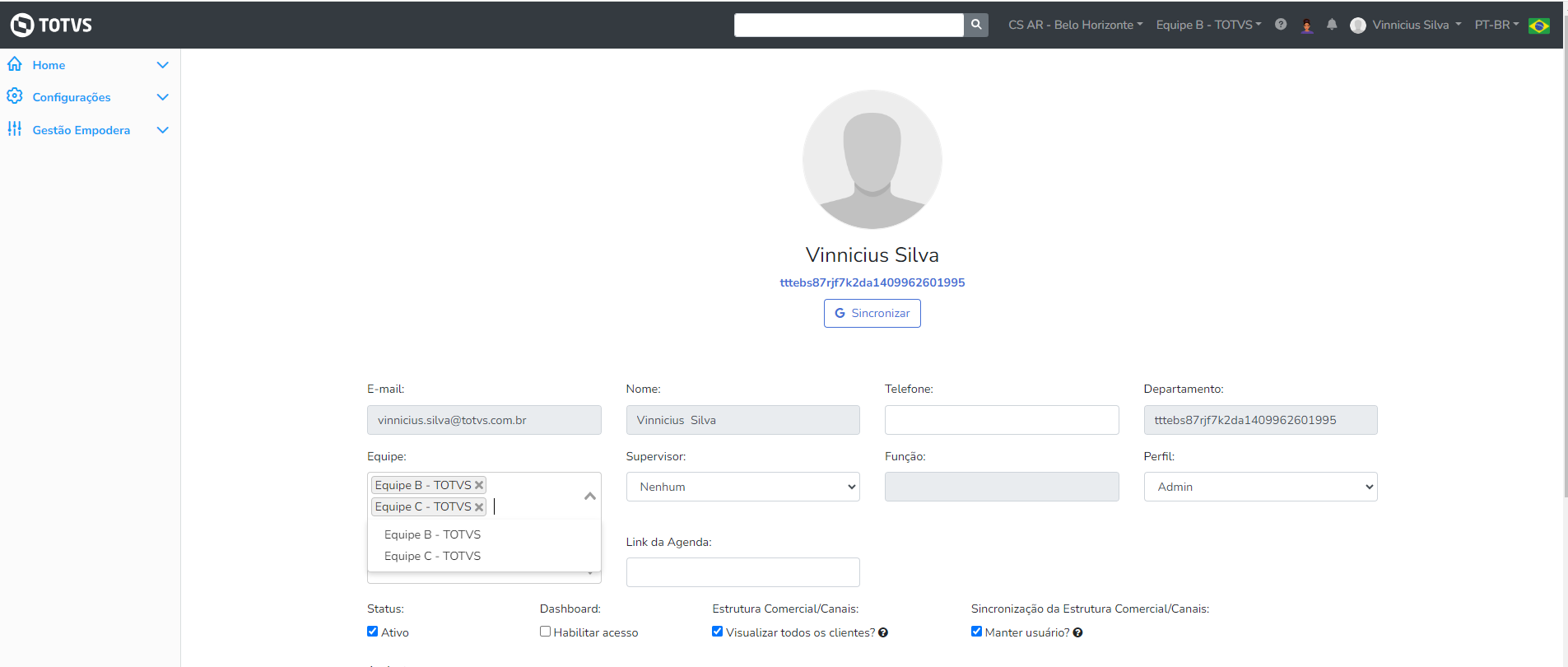Open the help question mark icon
This screenshot has height=667, width=1568.
click(x=1281, y=25)
